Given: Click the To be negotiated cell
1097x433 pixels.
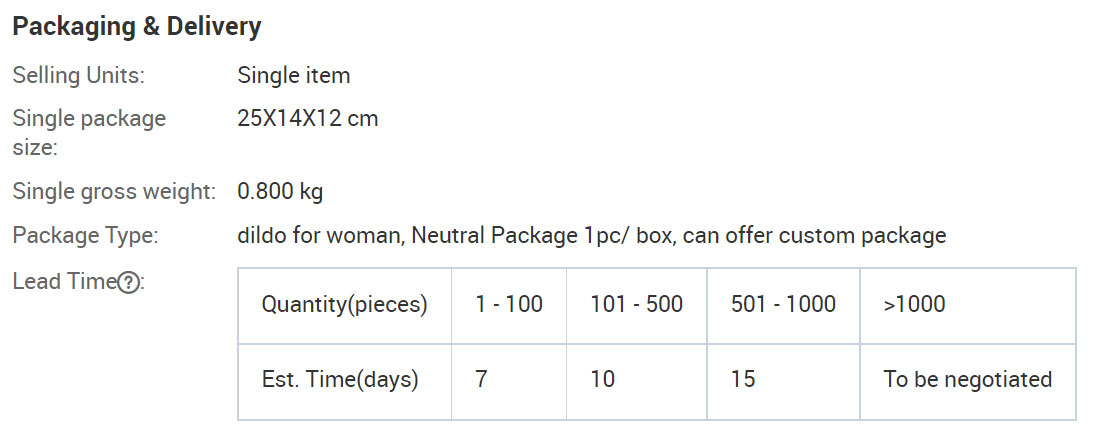Looking at the screenshot, I should tap(968, 381).
